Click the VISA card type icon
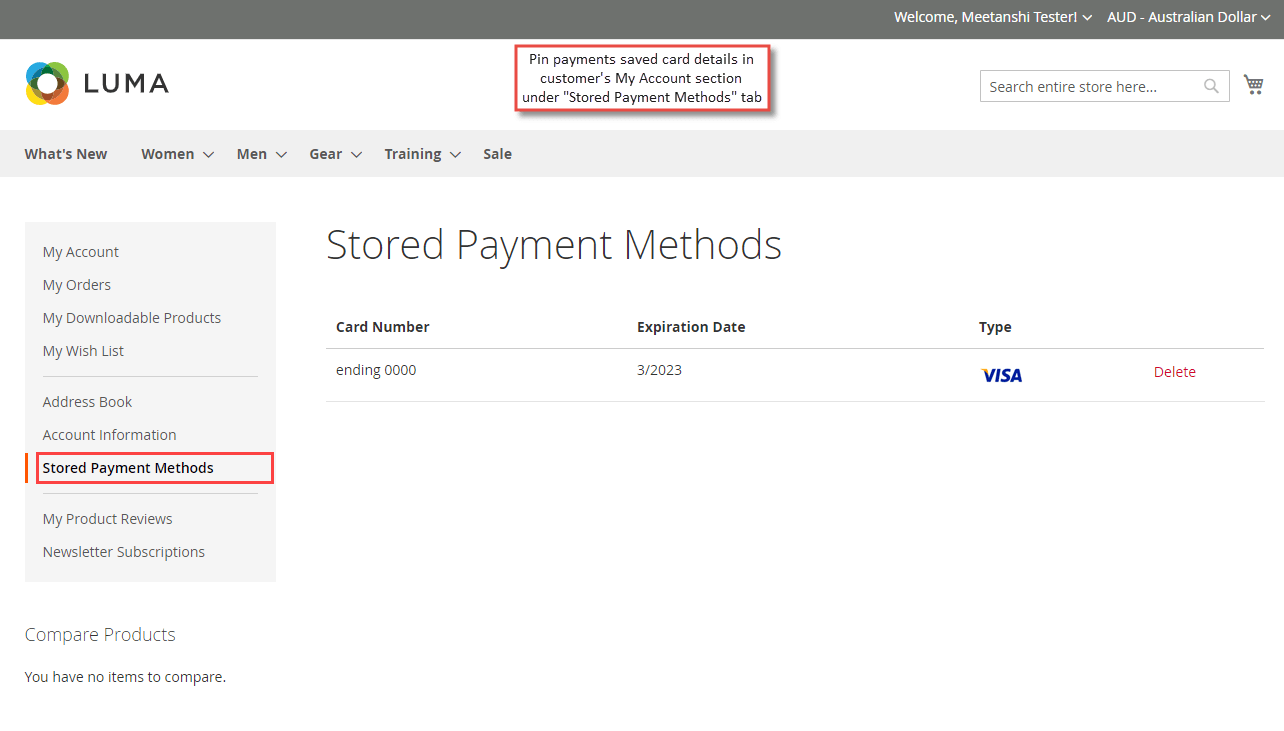This screenshot has width=1284, height=731. pos(1001,374)
